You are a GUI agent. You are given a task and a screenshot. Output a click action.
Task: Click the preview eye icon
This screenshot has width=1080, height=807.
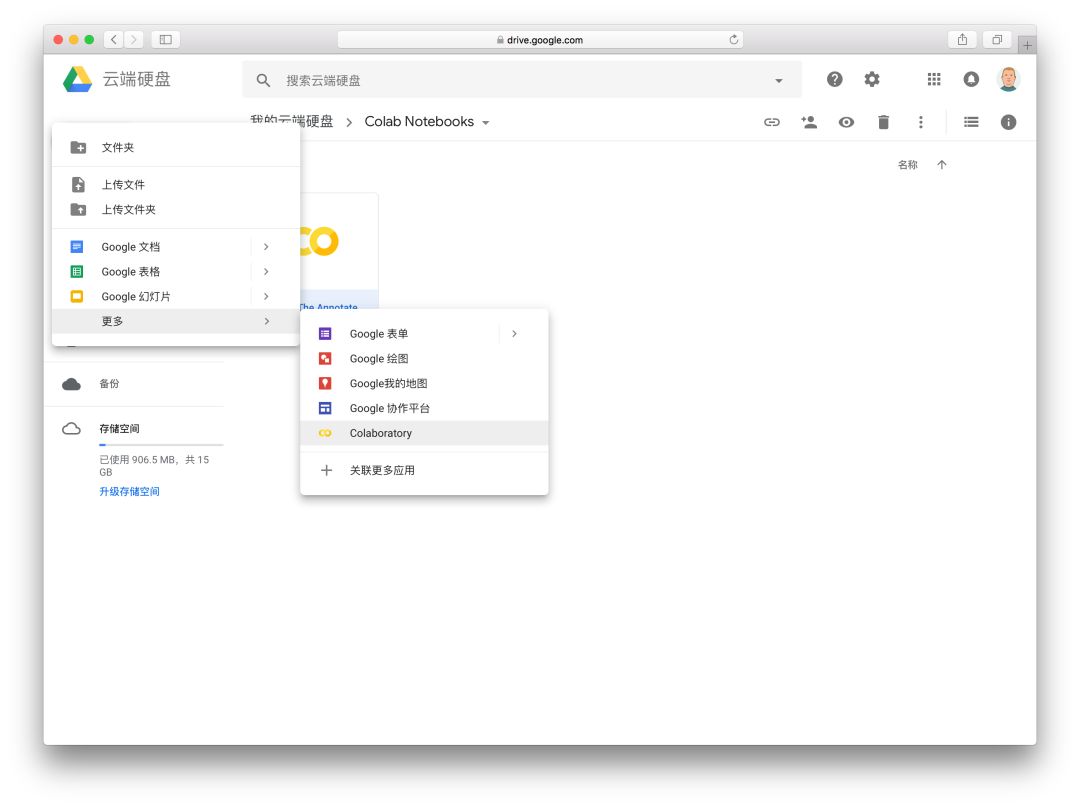click(x=847, y=123)
